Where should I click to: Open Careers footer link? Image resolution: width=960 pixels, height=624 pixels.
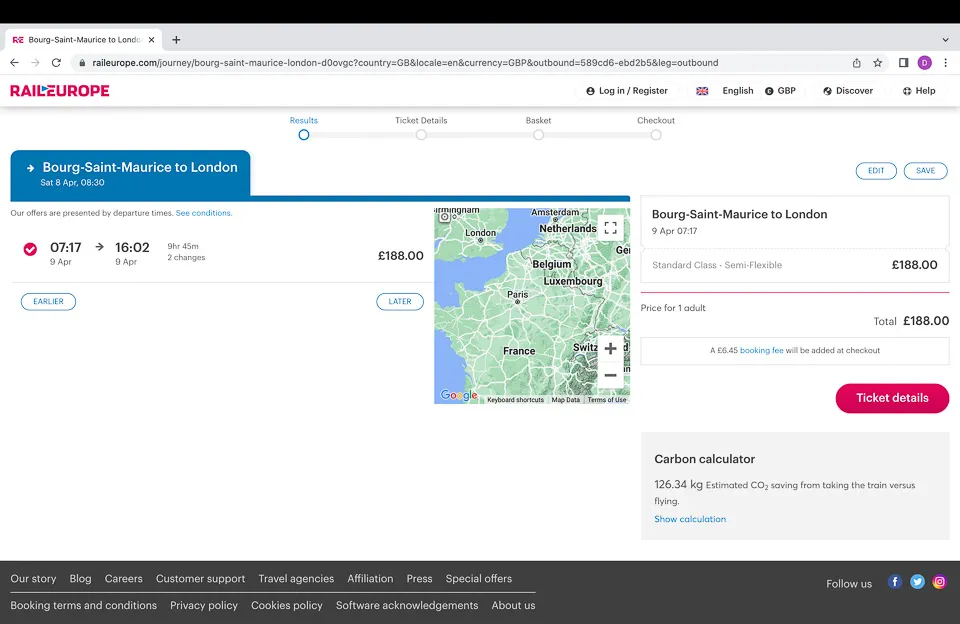[124, 579]
